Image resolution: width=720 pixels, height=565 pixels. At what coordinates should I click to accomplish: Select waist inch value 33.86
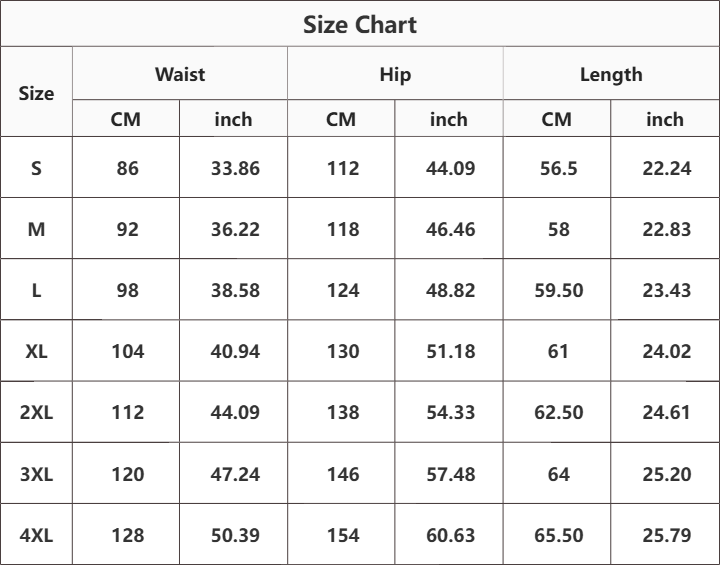pos(235,168)
